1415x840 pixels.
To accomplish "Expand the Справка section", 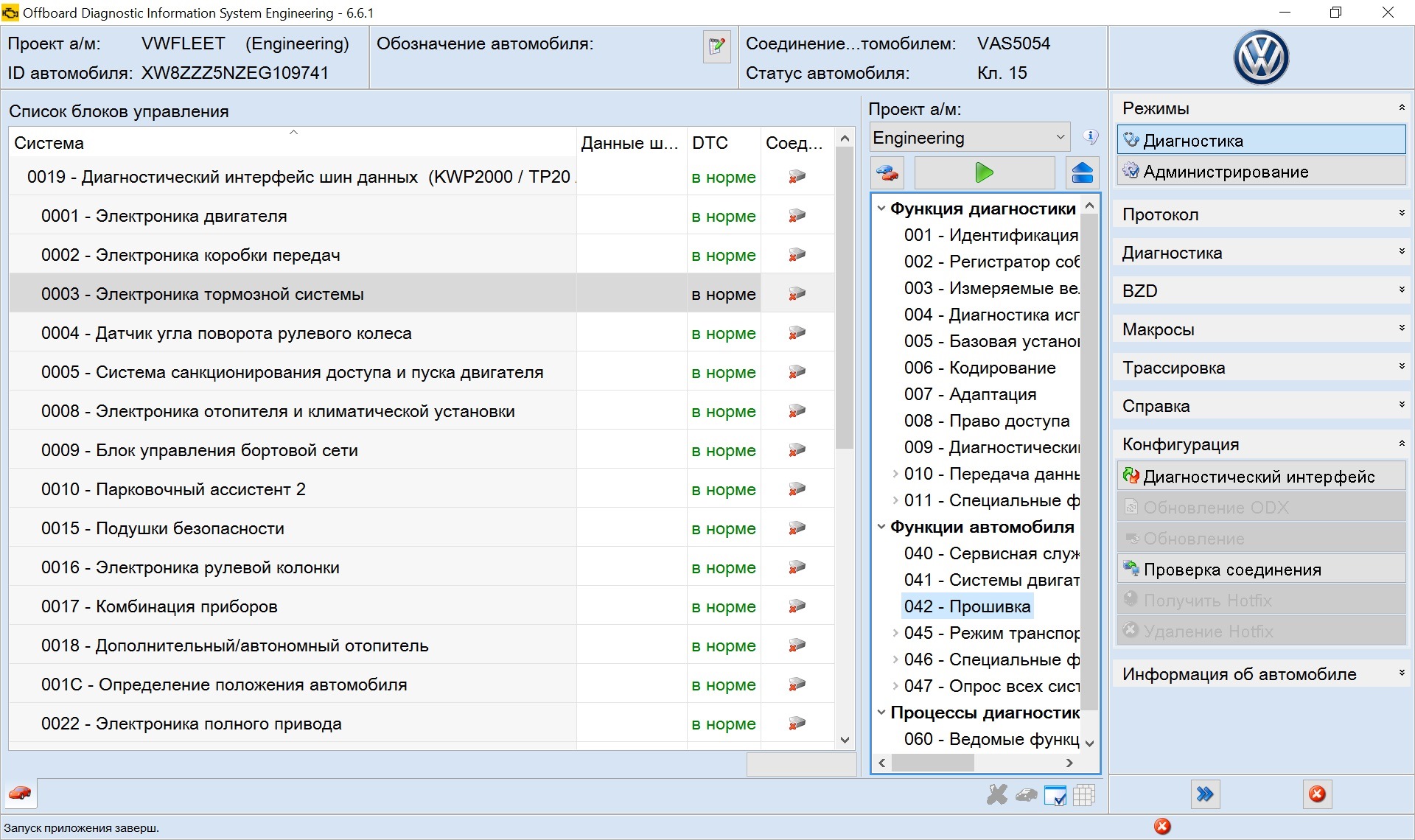I will coord(1261,406).
